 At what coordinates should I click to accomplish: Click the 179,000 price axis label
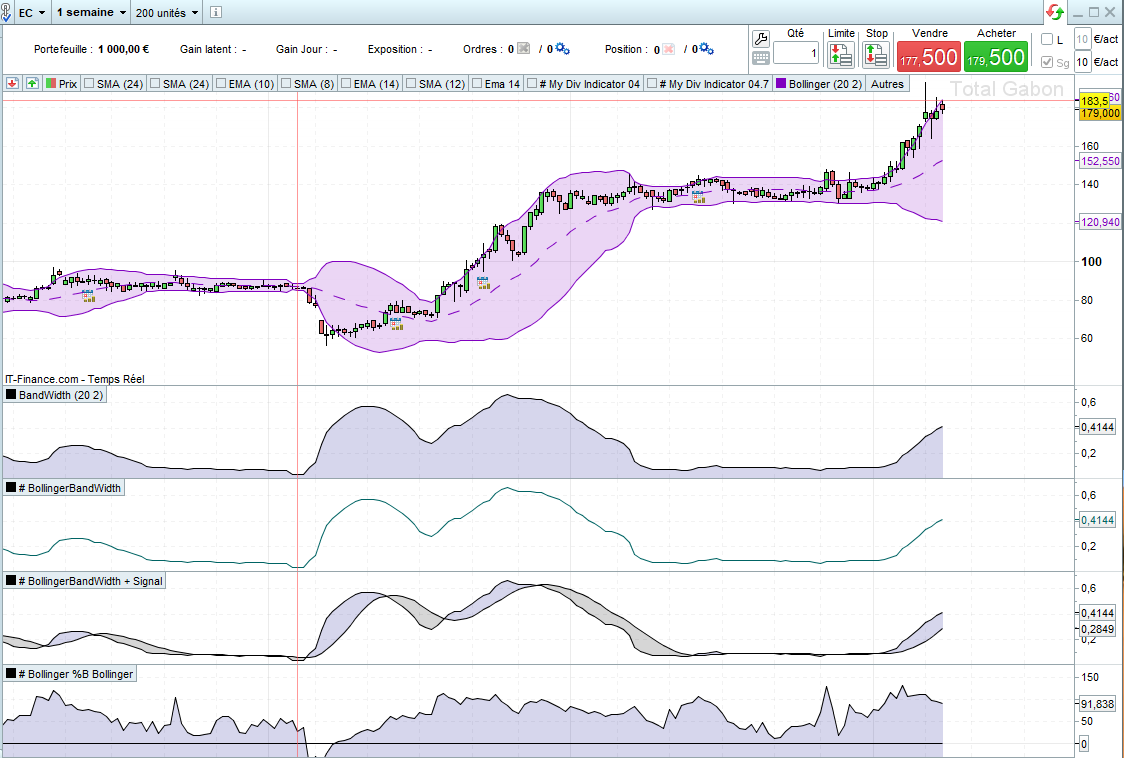pyautogui.click(x=1100, y=113)
